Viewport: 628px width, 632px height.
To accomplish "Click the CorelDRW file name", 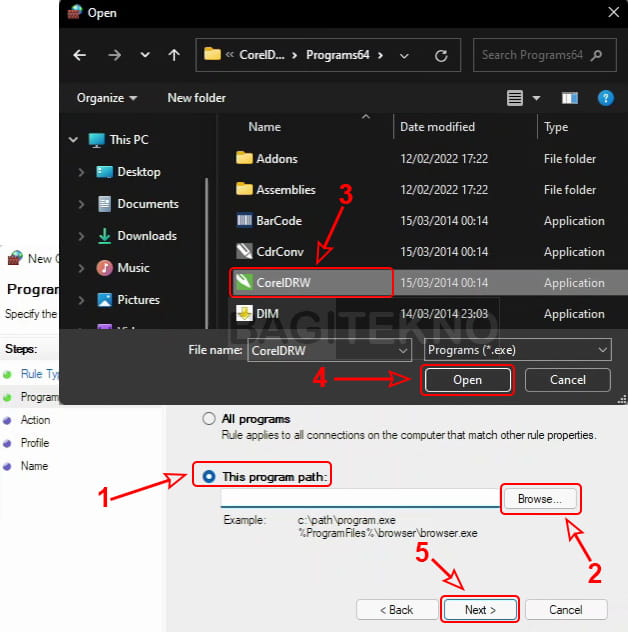I will click(283, 283).
